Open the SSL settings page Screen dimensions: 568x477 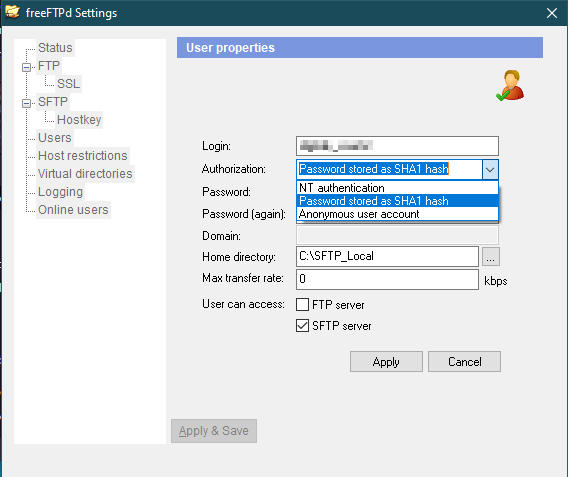click(68, 84)
